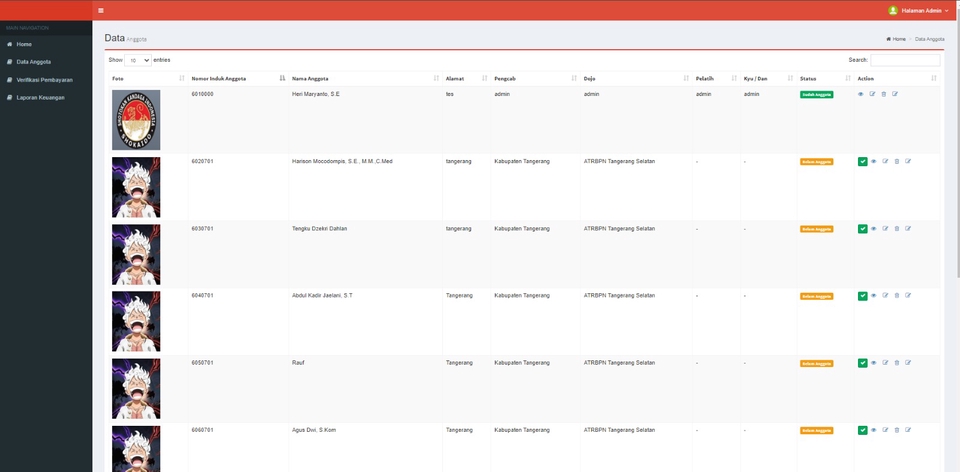
Task: Click the photo thumbnail of Harison Mocodompis
Action: (136, 187)
